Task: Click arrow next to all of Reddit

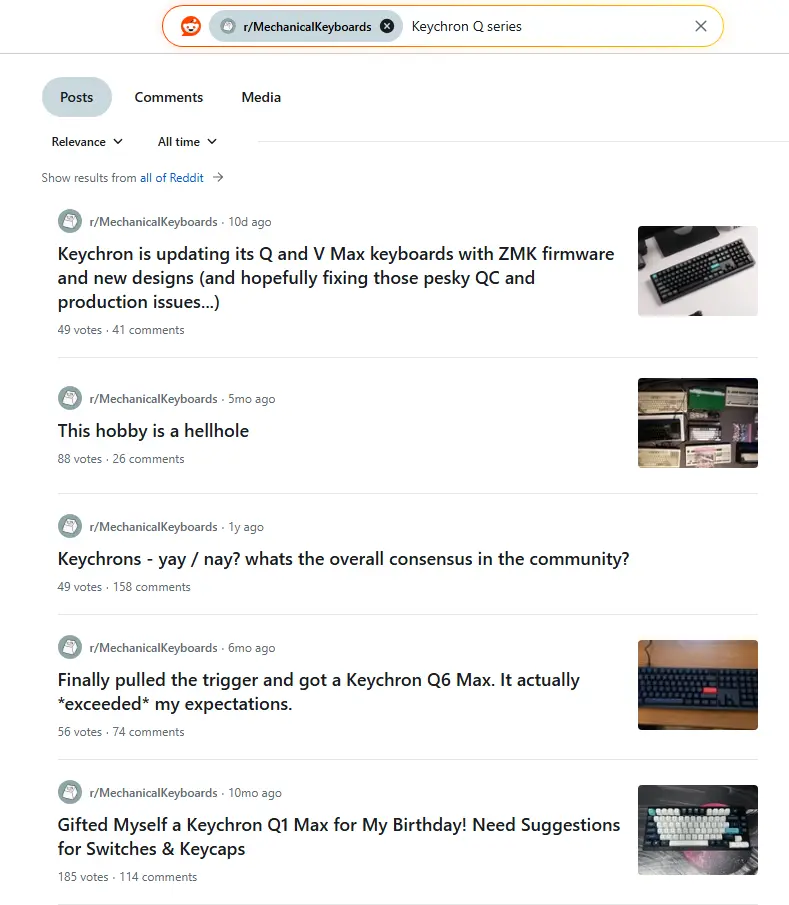Action: tap(218, 177)
